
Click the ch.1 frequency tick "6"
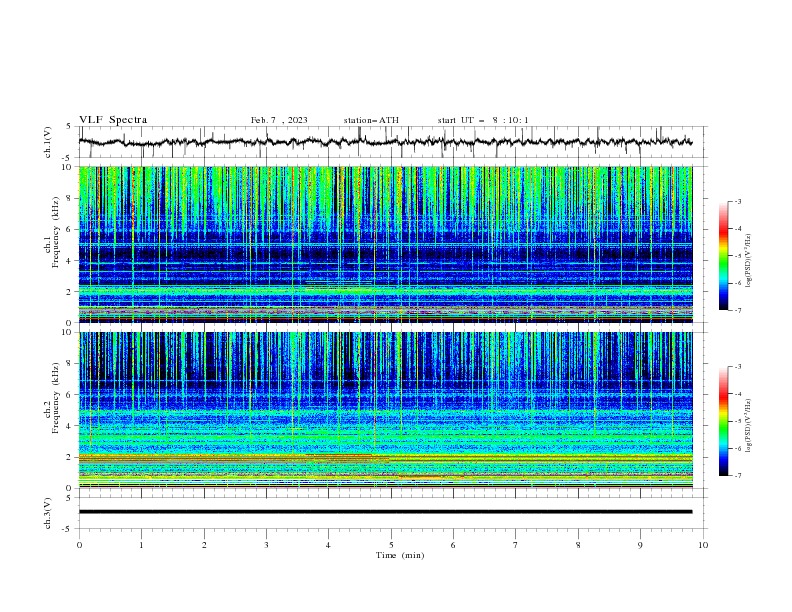(70, 230)
